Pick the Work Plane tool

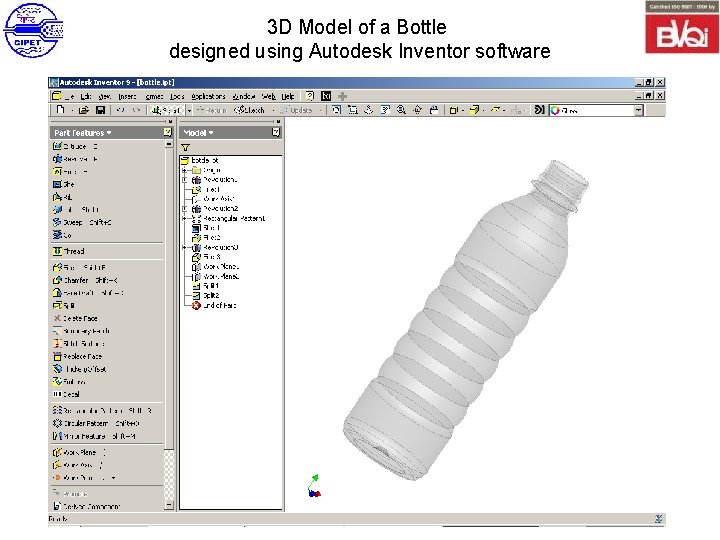click(79, 452)
